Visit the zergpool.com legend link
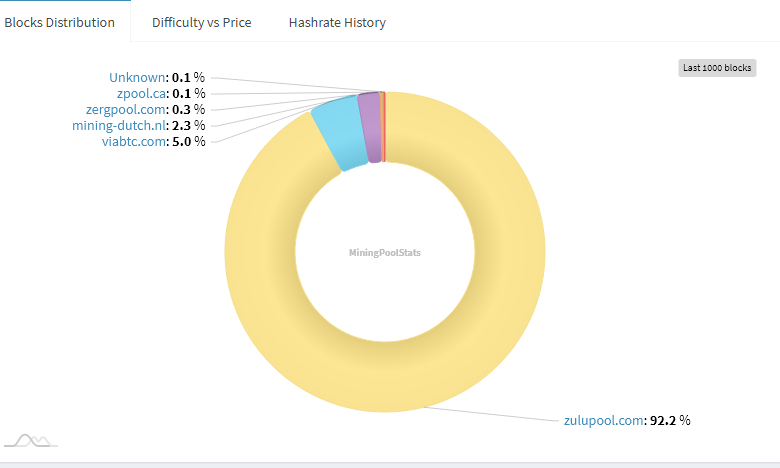 click(x=123, y=109)
